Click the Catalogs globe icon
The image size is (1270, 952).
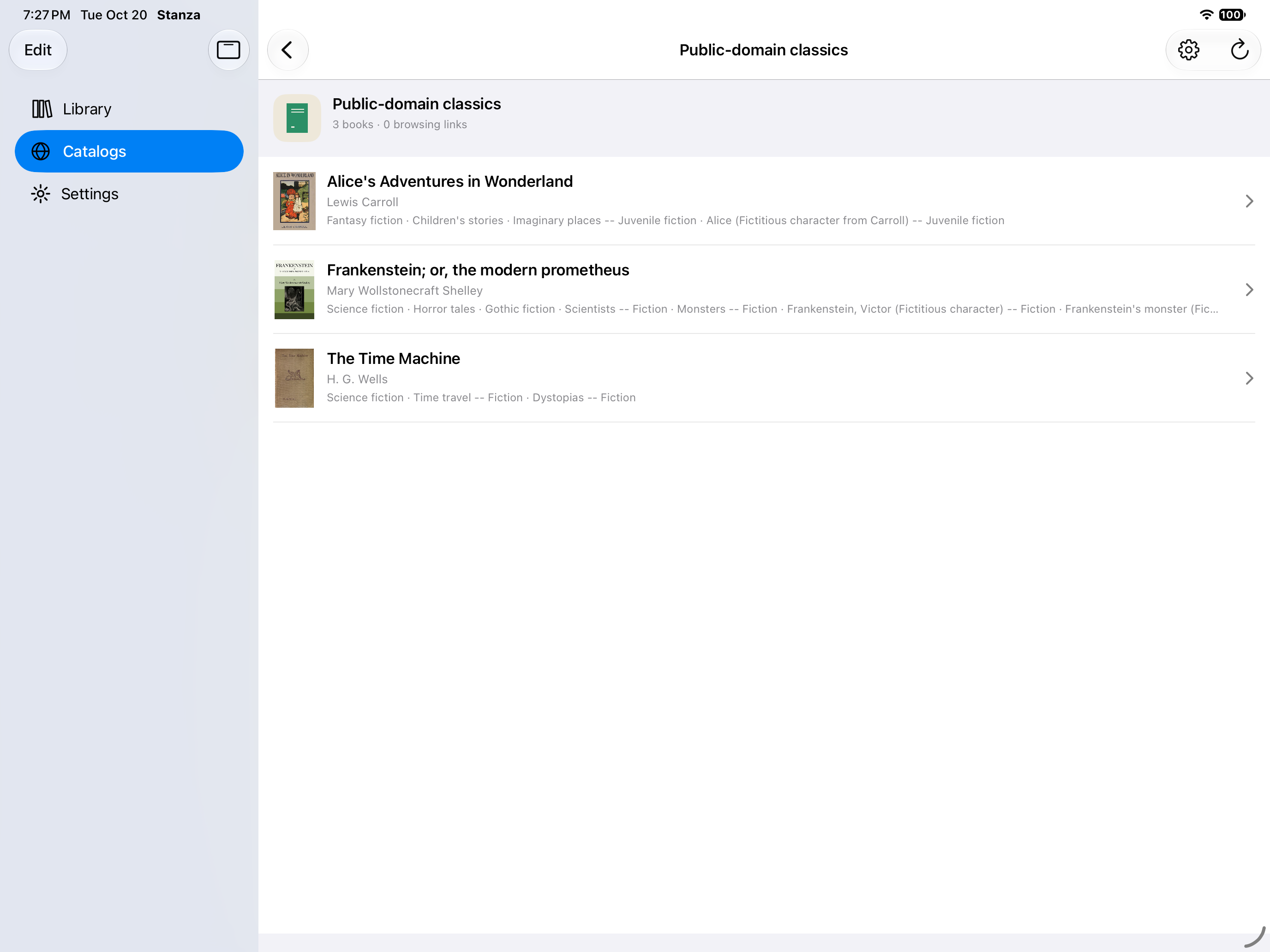tap(41, 151)
